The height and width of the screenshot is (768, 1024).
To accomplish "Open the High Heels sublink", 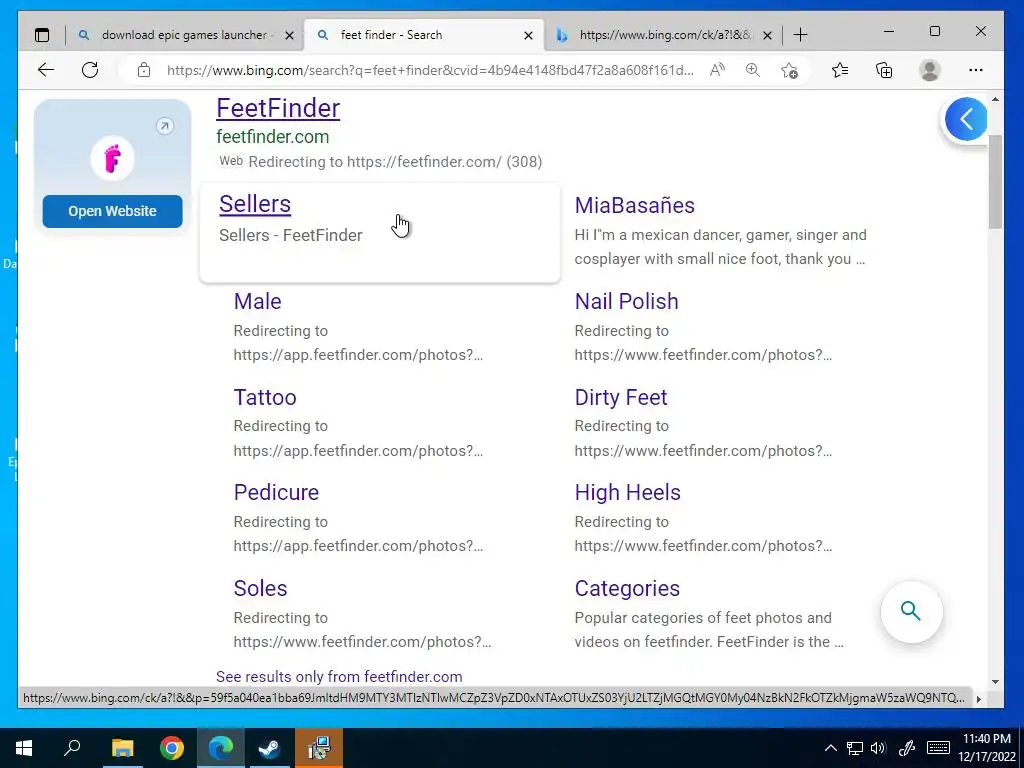I will pos(628,492).
